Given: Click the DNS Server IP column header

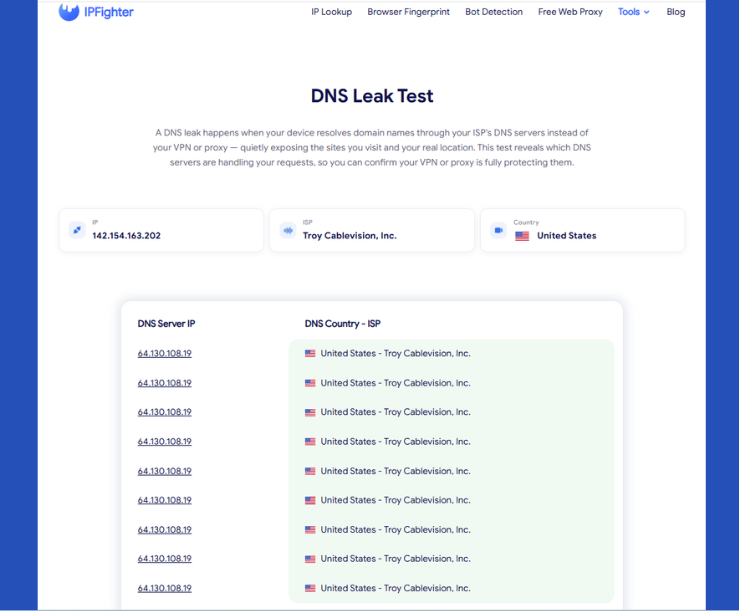Looking at the screenshot, I should tap(166, 323).
